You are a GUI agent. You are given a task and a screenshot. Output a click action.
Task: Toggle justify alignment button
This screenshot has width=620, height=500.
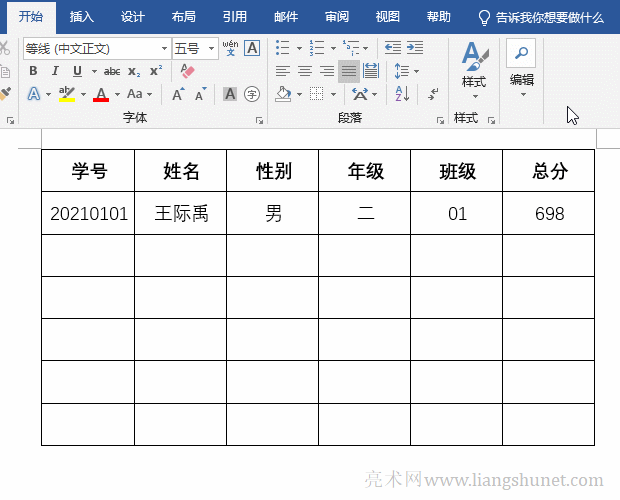(x=349, y=71)
